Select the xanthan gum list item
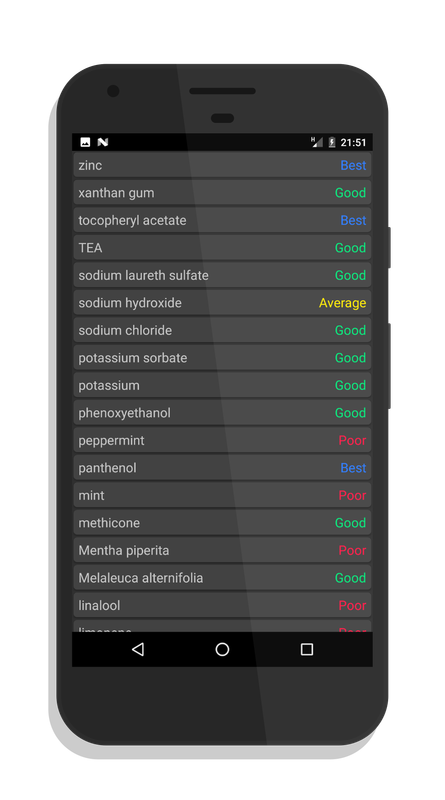 click(222, 192)
